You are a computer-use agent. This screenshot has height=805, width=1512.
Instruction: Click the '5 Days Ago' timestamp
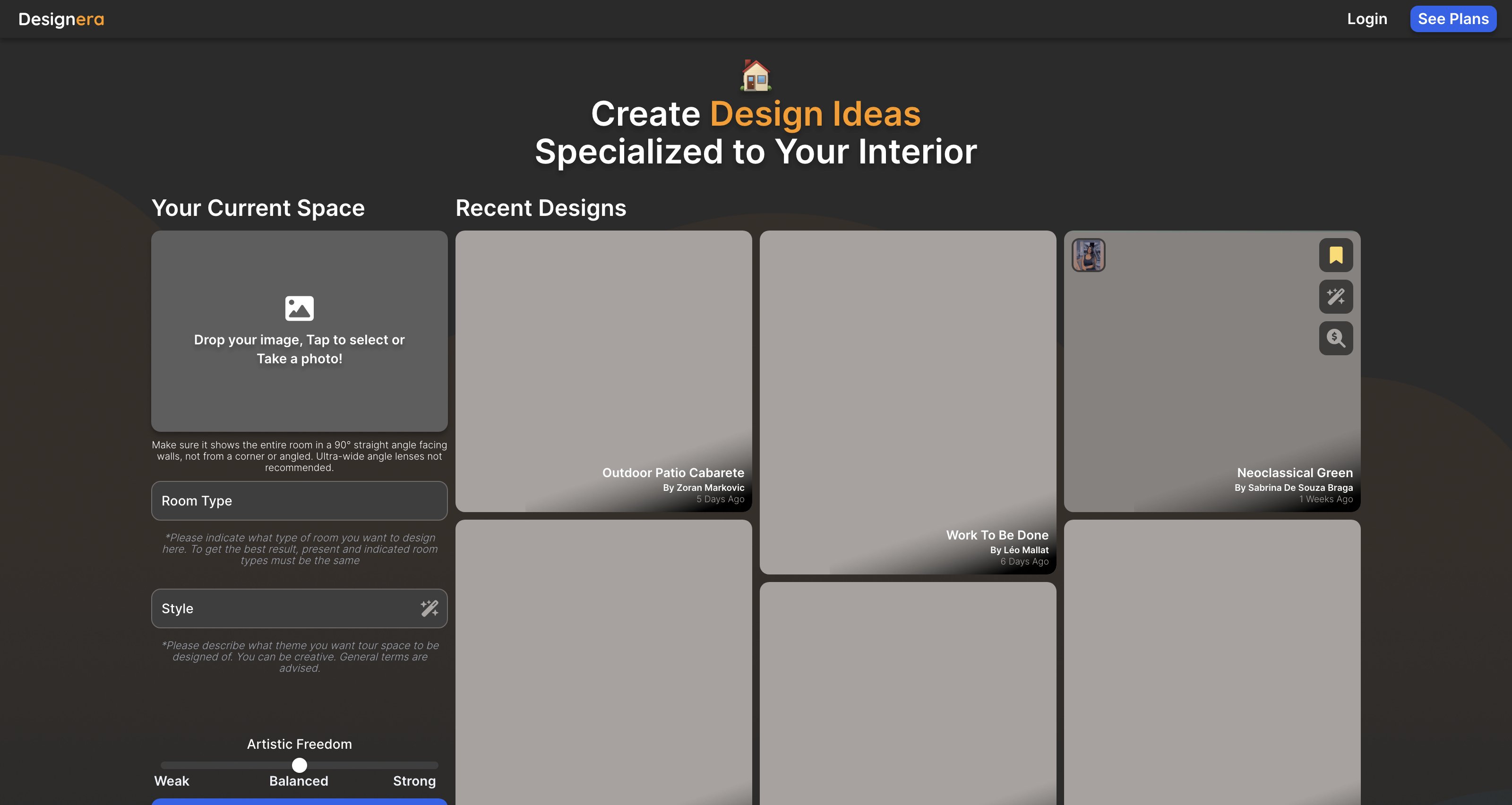pyautogui.click(x=720, y=499)
